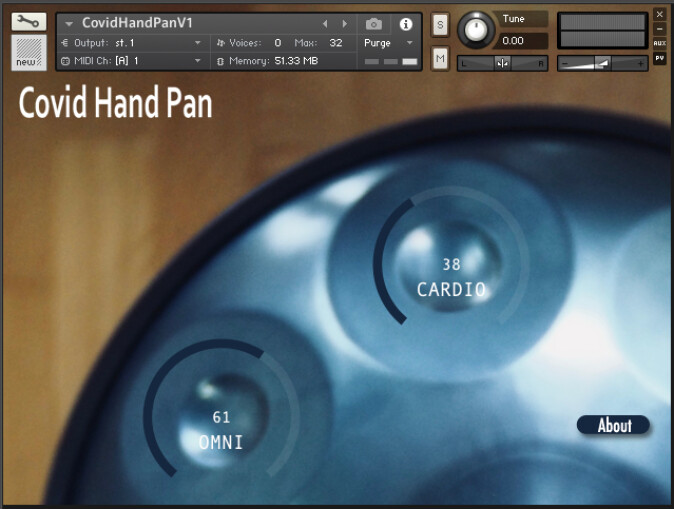Open the Purge menu
Viewport: 674px width, 509px height.
point(388,43)
